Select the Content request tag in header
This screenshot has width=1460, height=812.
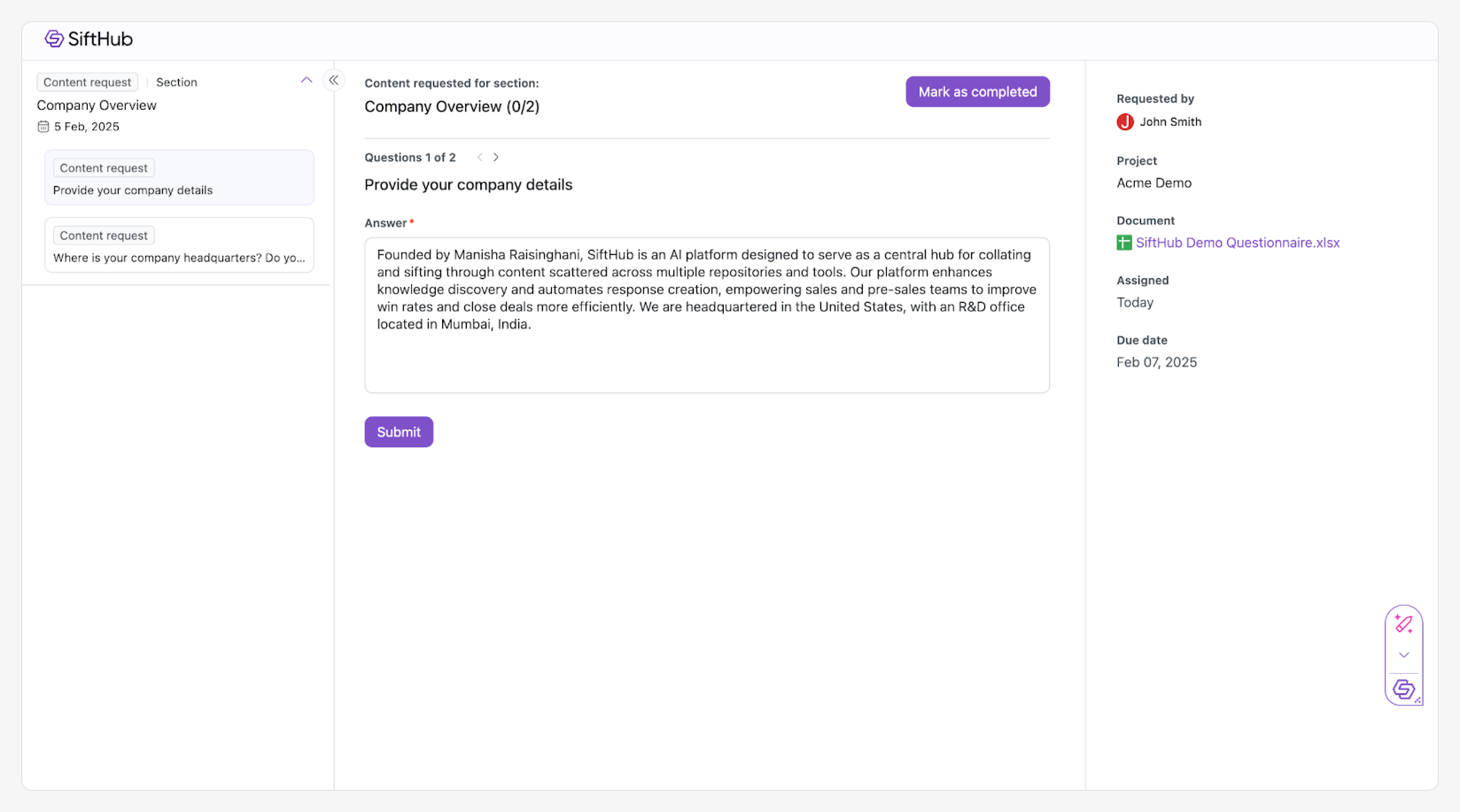pos(87,82)
